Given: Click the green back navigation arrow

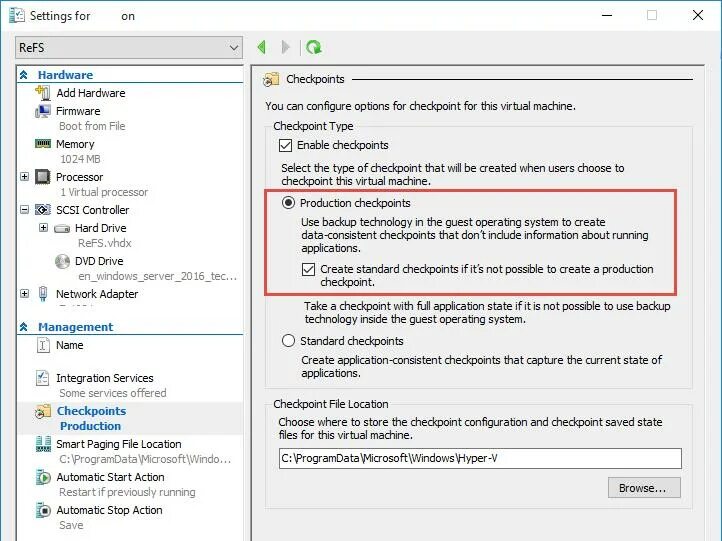Looking at the screenshot, I should (x=262, y=47).
